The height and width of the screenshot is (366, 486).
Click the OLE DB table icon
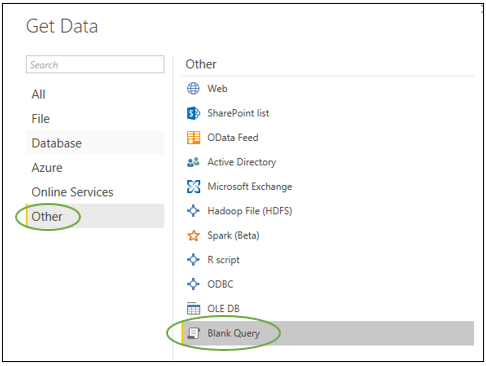coord(193,308)
